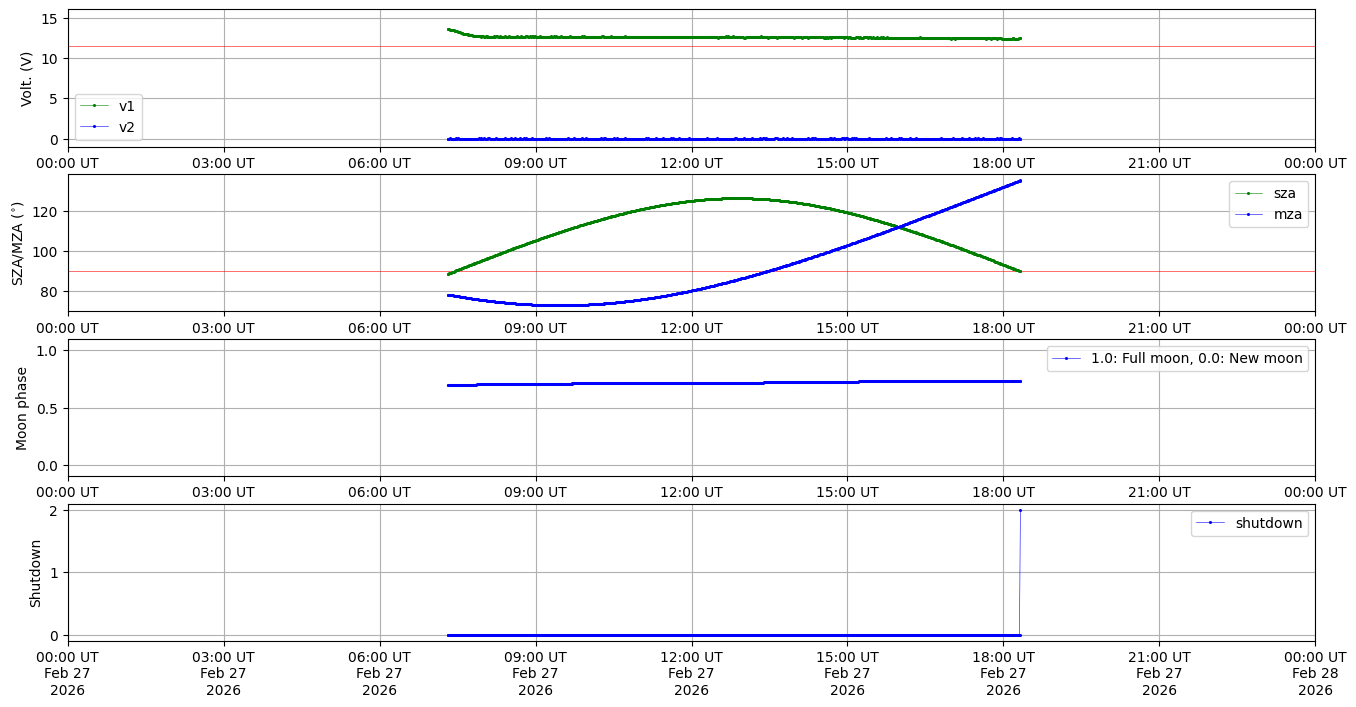
Task: Click the "SZA/MZA (°)" y-axis label
Action: pos(17,243)
